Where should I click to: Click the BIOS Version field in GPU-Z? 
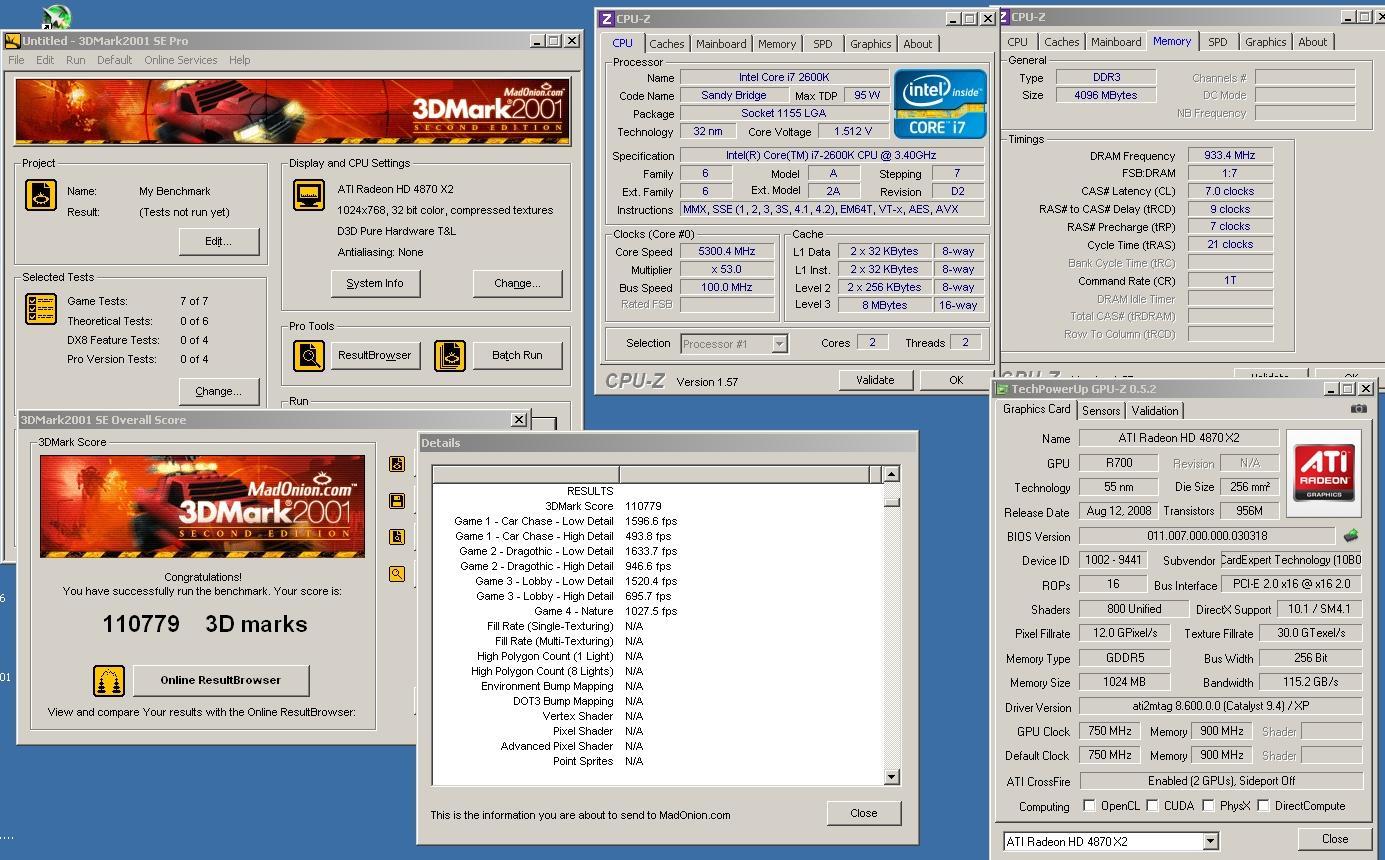(1206, 536)
